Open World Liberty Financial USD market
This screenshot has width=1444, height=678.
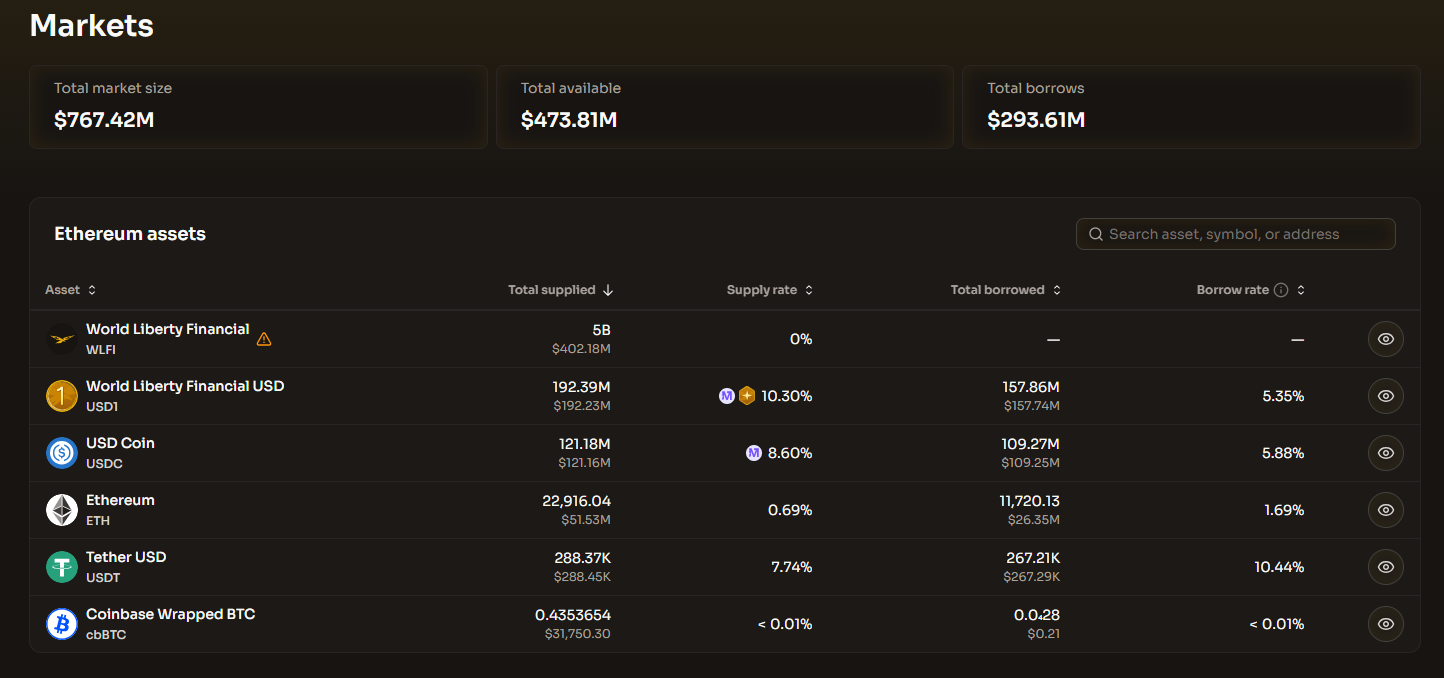(x=185, y=386)
